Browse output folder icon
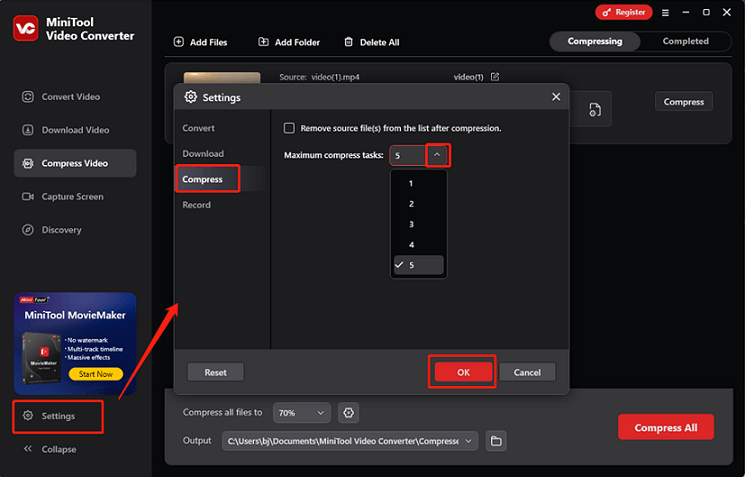Image resolution: width=745 pixels, height=477 pixels. point(496,441)
